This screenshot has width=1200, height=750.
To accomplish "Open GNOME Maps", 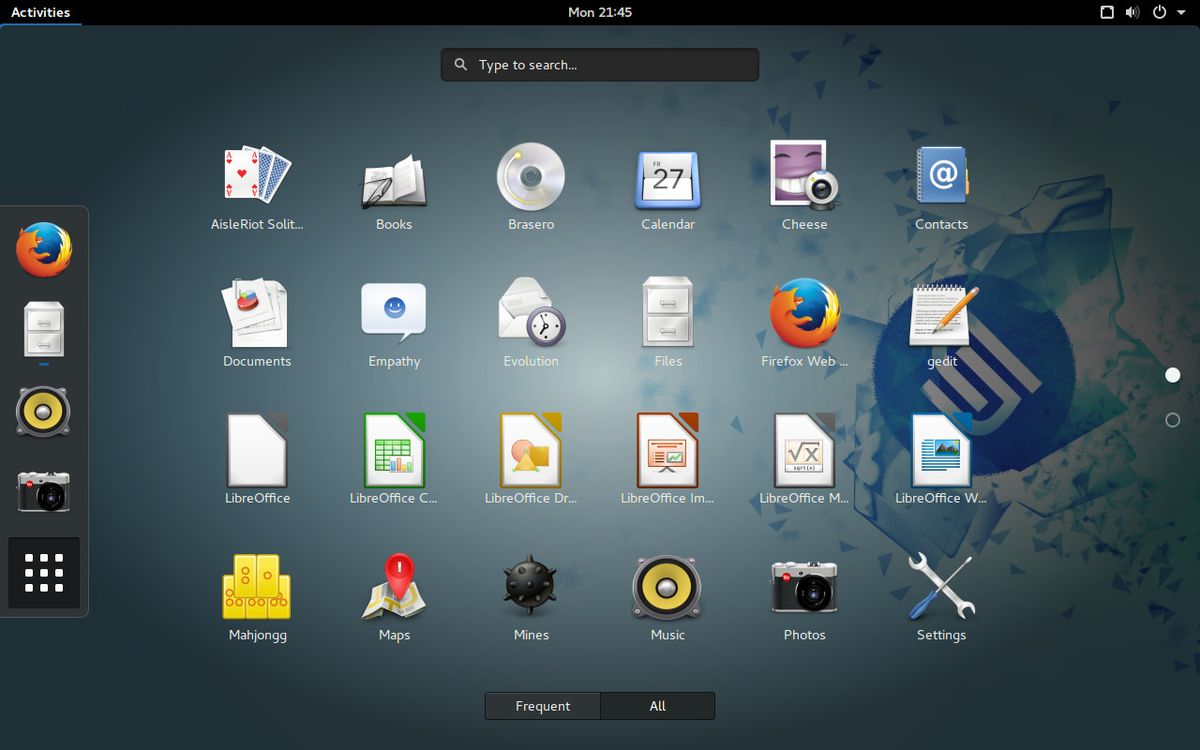I will [x=394, y=588].
